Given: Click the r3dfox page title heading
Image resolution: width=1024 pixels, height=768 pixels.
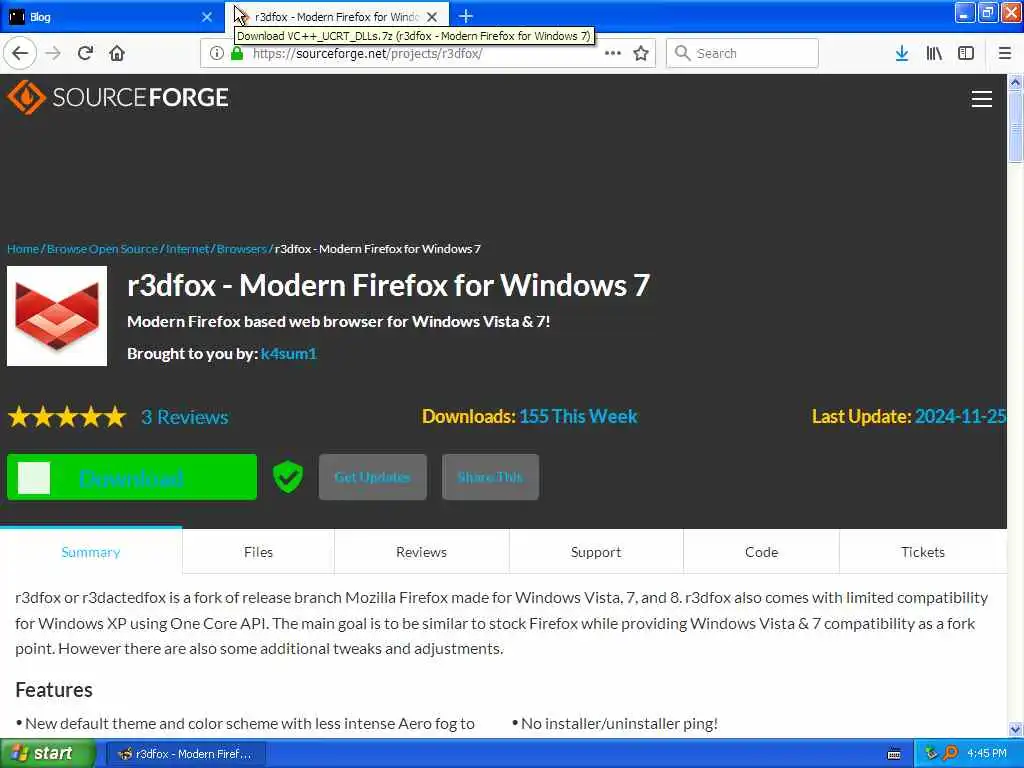Looking at the screenshot, I should click(389, 285).
